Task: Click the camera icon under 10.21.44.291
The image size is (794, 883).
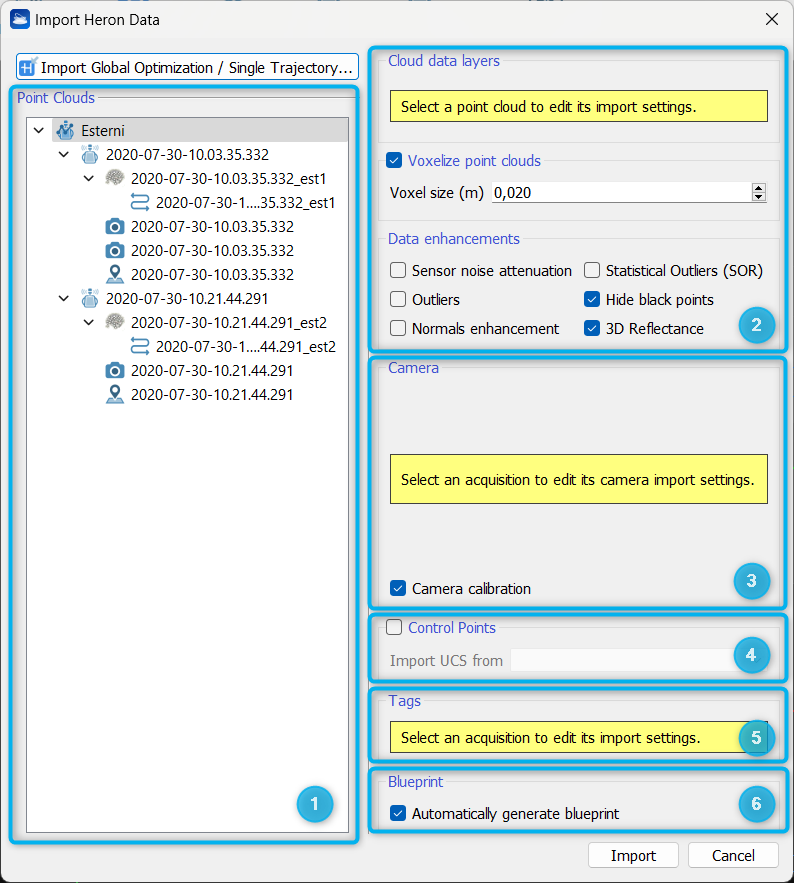Action: coord(115,370)
